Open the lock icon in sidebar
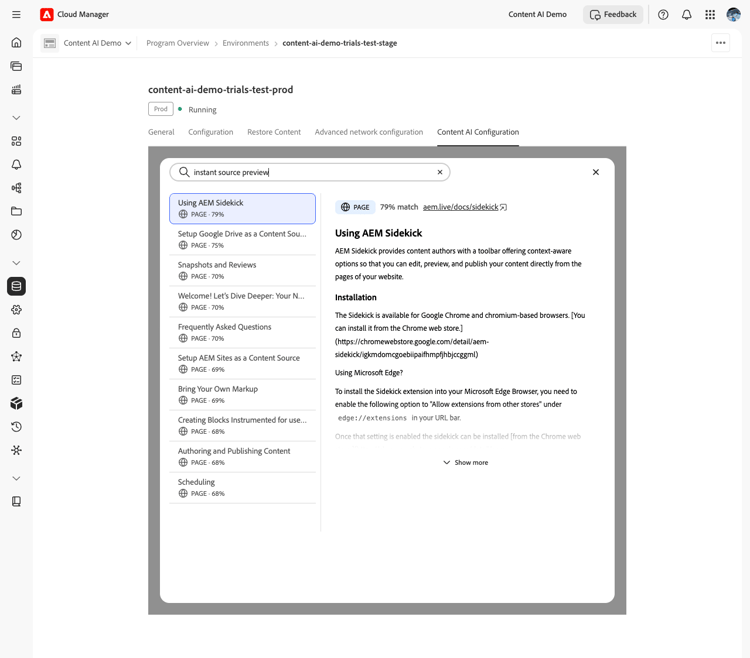Viewport: 750px width, 658px height. (x=16, y=333)
